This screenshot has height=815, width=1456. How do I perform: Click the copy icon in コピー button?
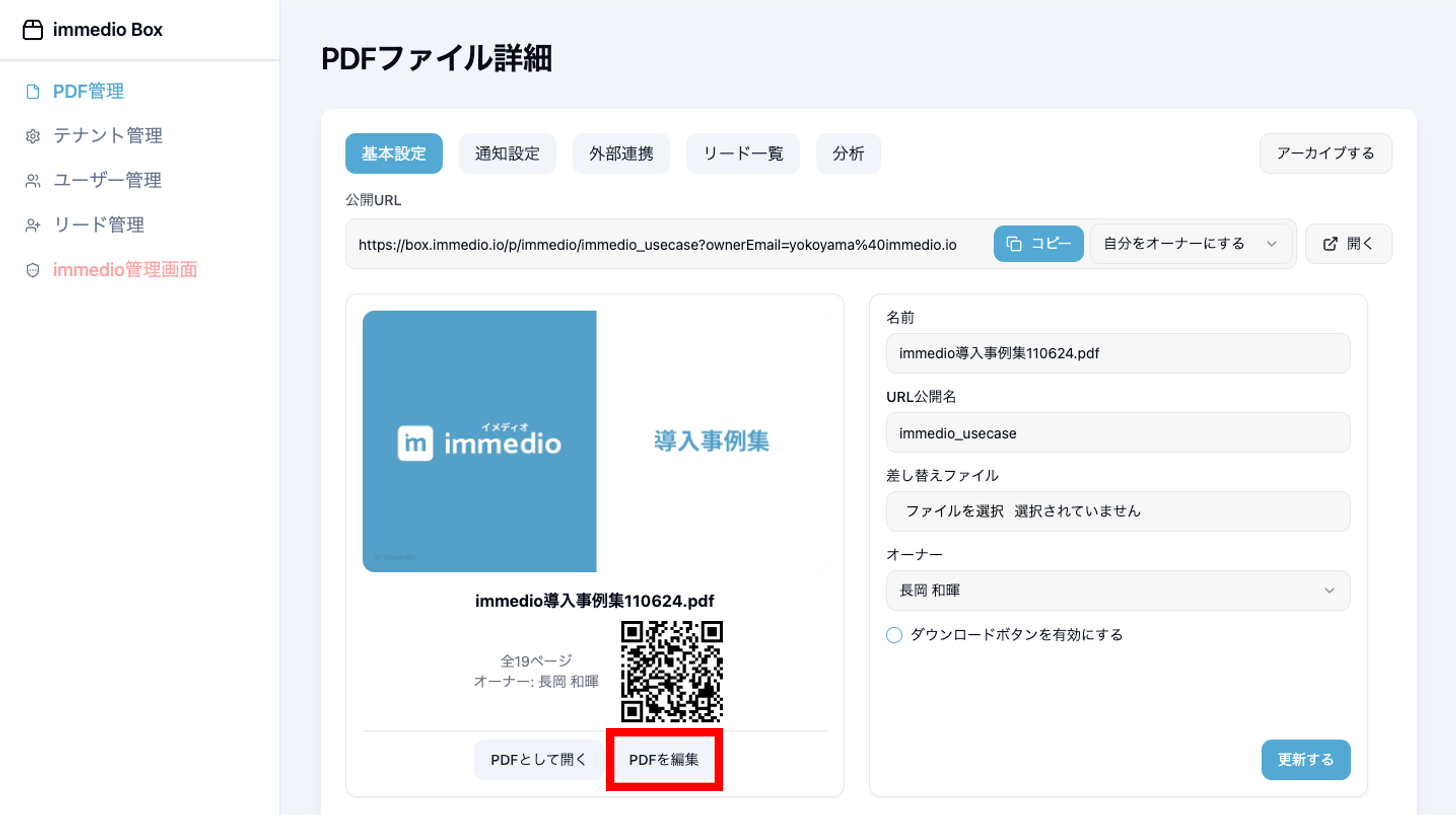(x=1014, y=244)
